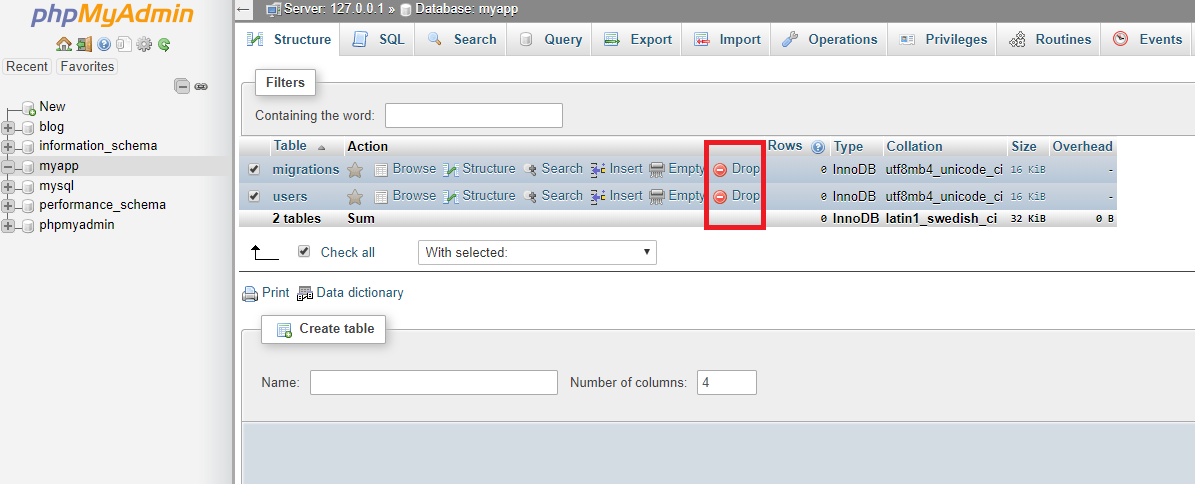Click the star favorite icon for migrations
1195x484 pixels.
point(354,170)
